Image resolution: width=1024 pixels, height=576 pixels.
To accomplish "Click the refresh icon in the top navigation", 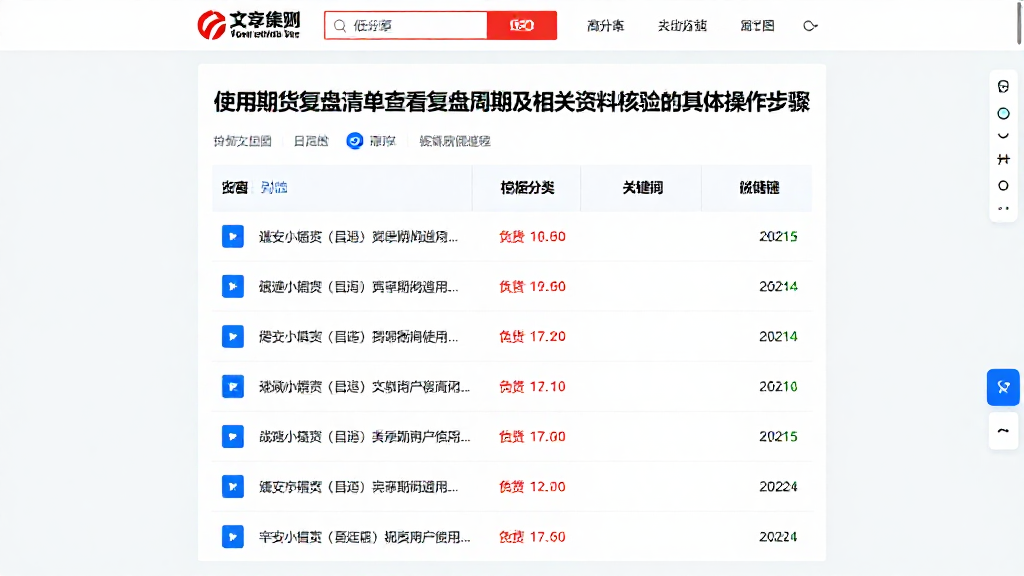I will tap(810, 26).
